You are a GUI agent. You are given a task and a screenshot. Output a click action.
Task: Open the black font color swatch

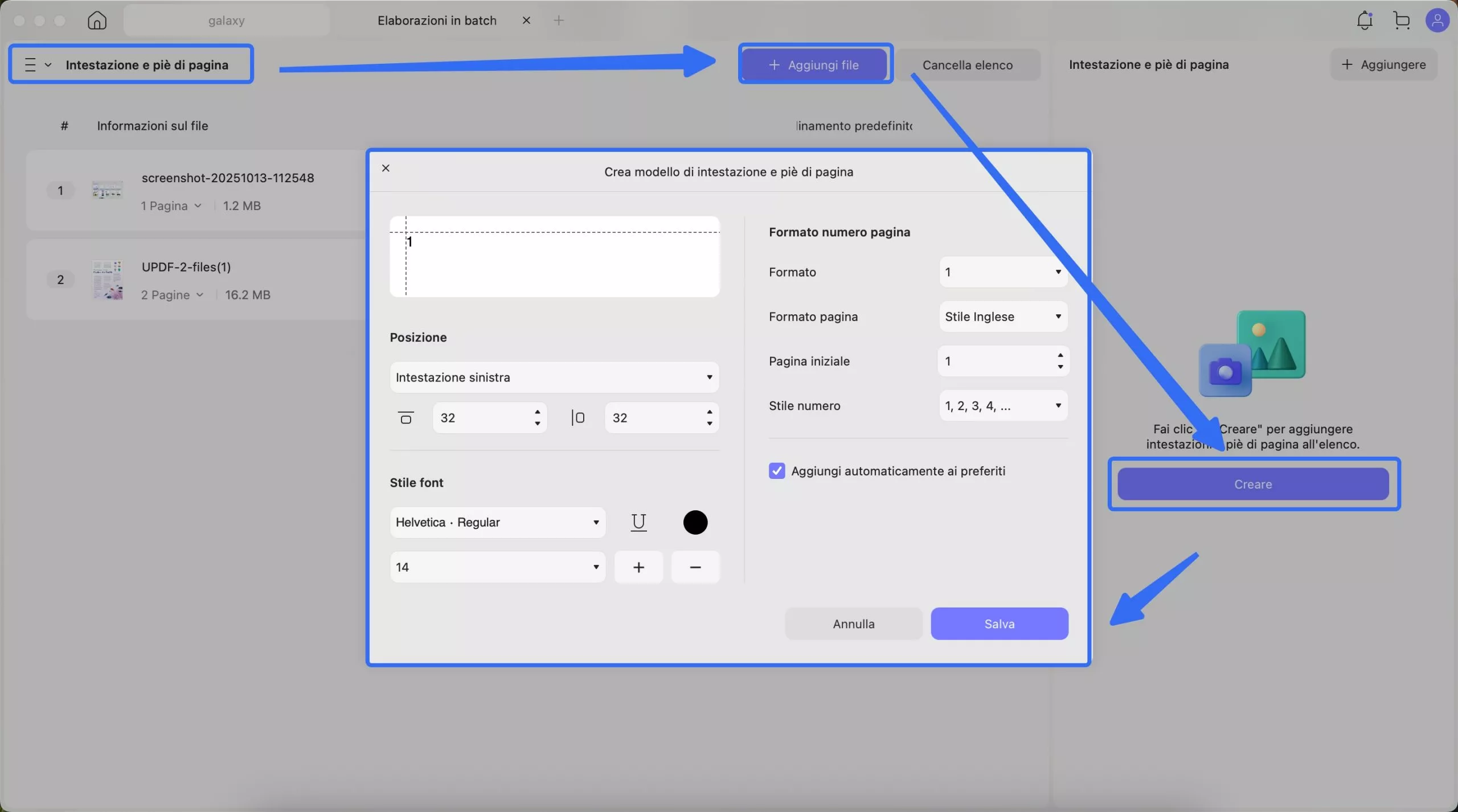point(695,522)
